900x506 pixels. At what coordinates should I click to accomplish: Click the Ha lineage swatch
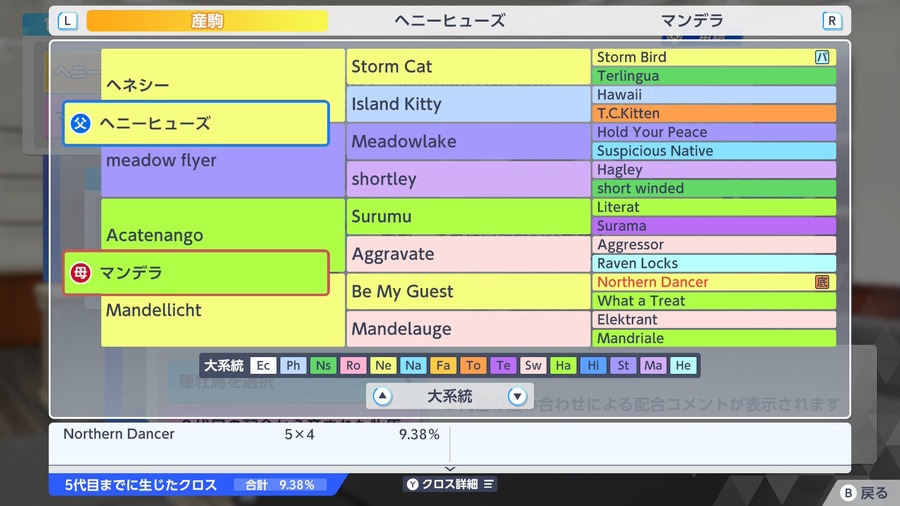[x=563, y=365]
